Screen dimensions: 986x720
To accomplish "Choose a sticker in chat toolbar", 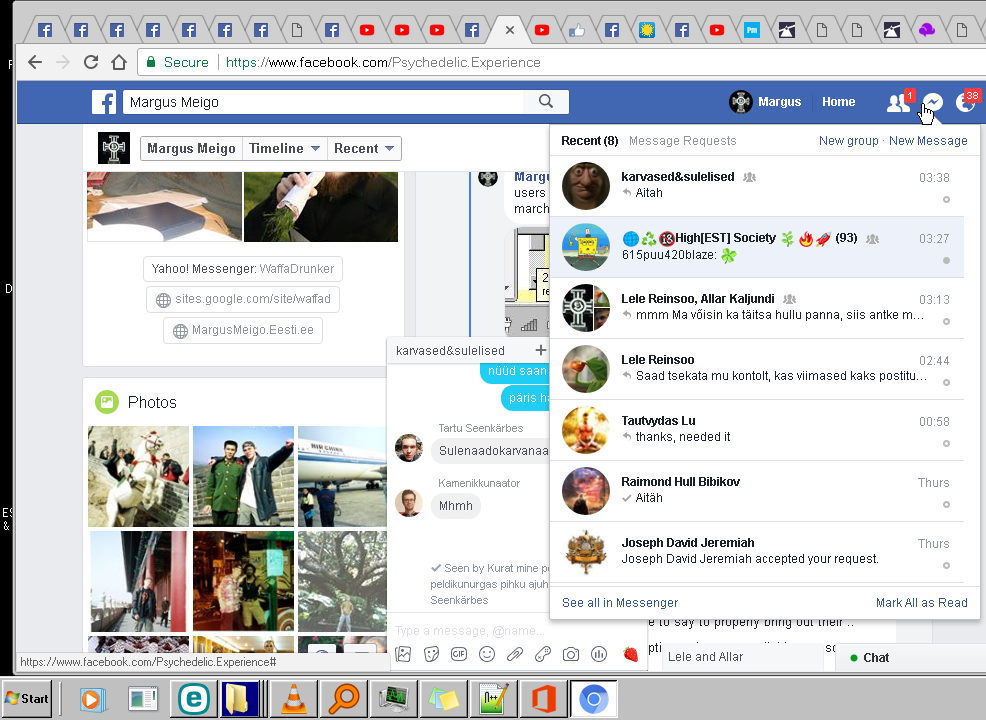I will click(x=431, y=654).
